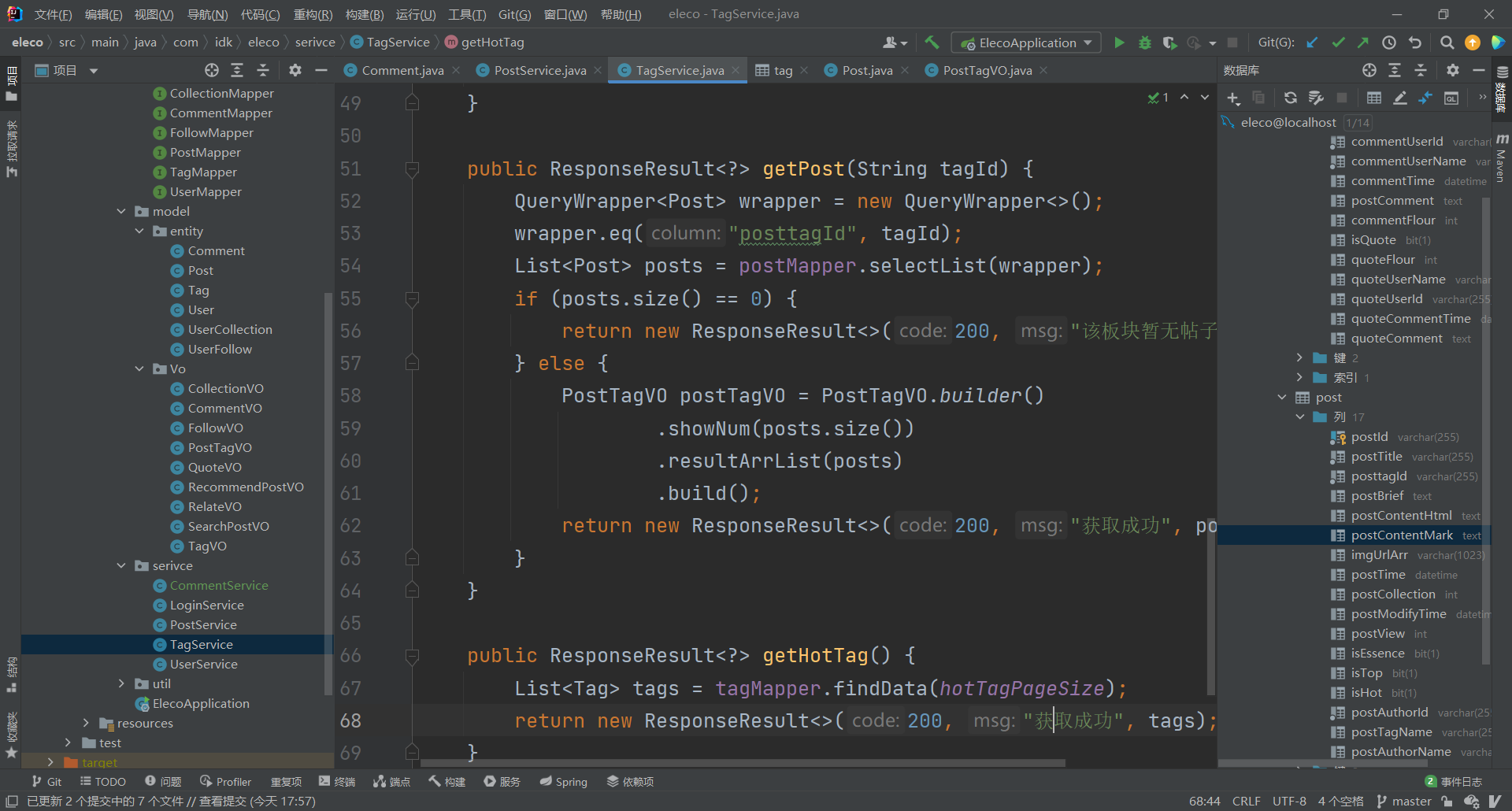
Task: Refresh database panel
Action: coord(1290,98)
